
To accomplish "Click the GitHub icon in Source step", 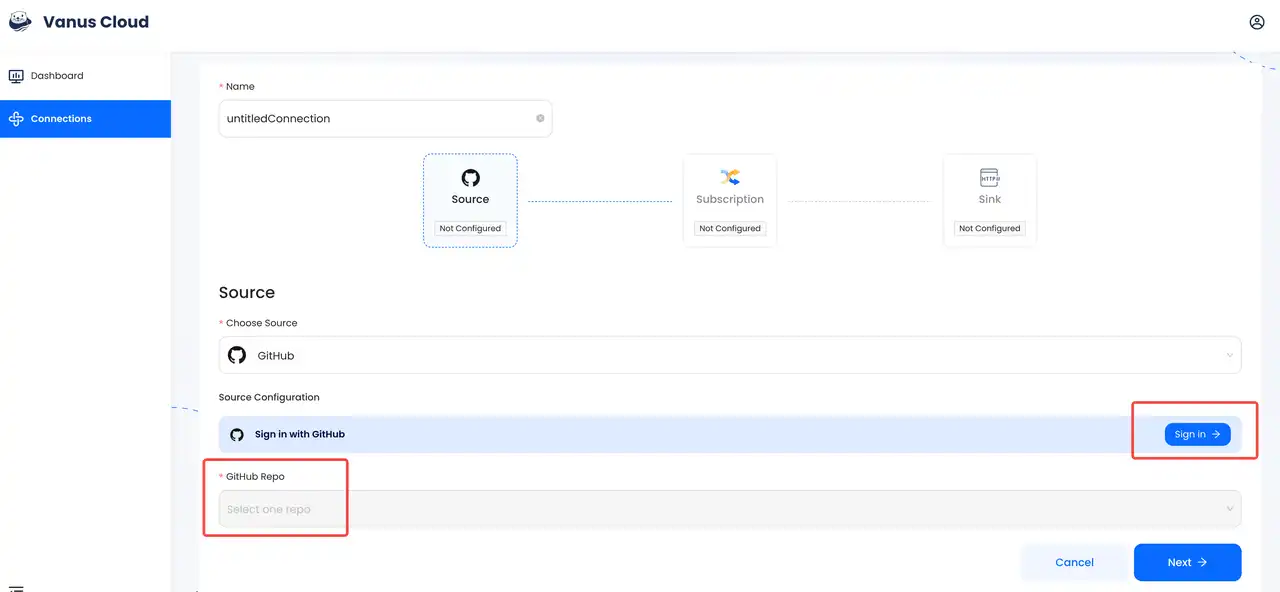I will [x=470, y=178].
